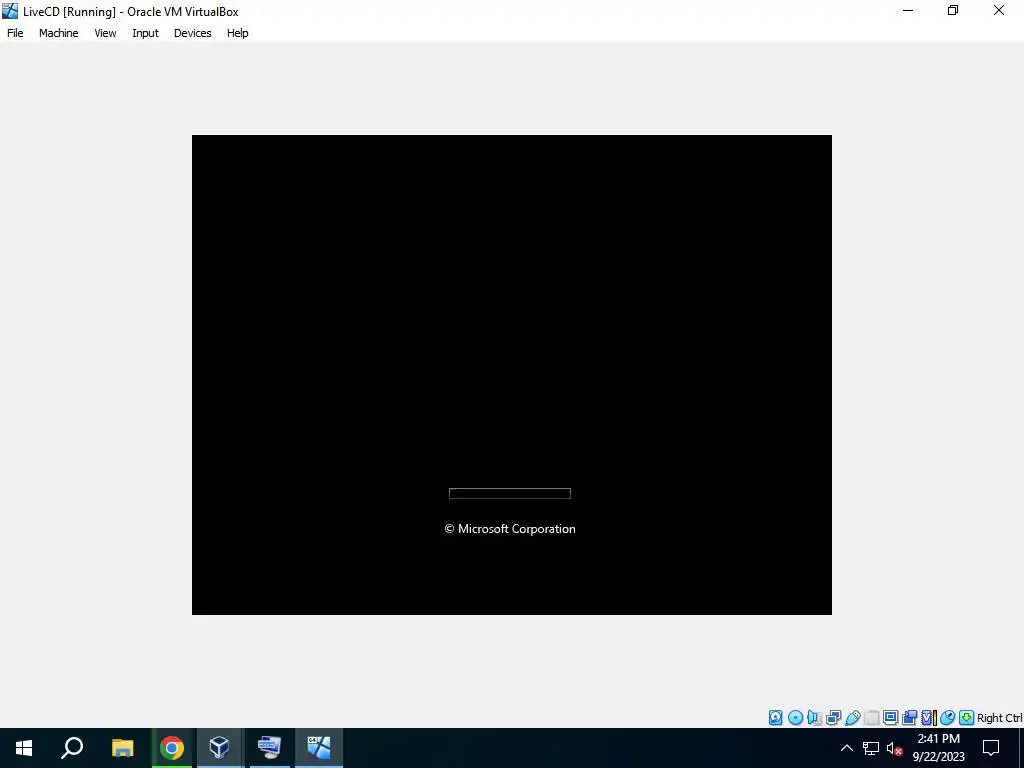
Task: Click the boot progress bar in VM
Action: click(x=509, y=493)
